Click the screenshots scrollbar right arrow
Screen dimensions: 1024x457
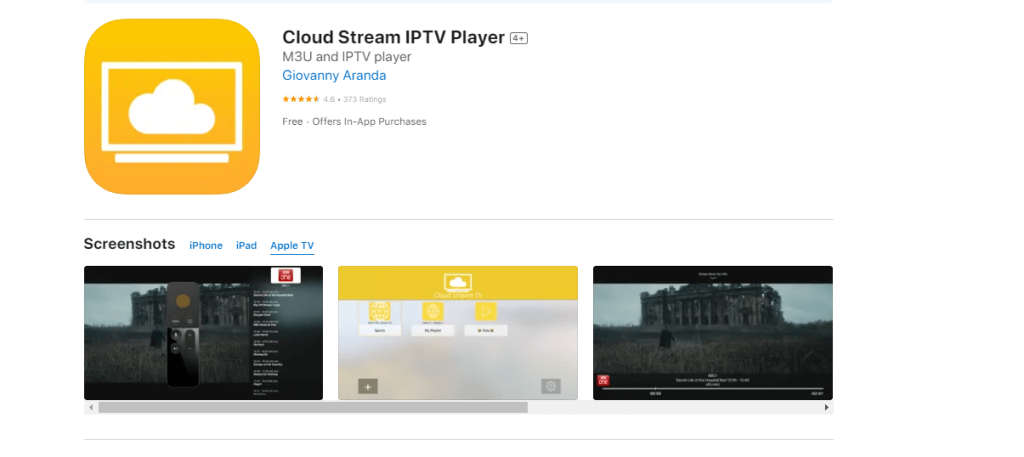826,408
